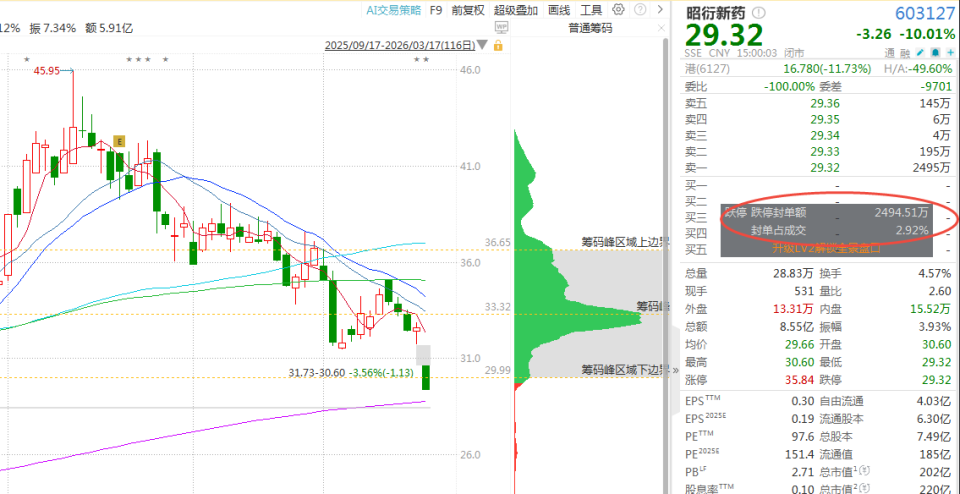Viewport: 960px width, 494px height.
Task: Click the large price 29.32
Action: tap(724, 35)
